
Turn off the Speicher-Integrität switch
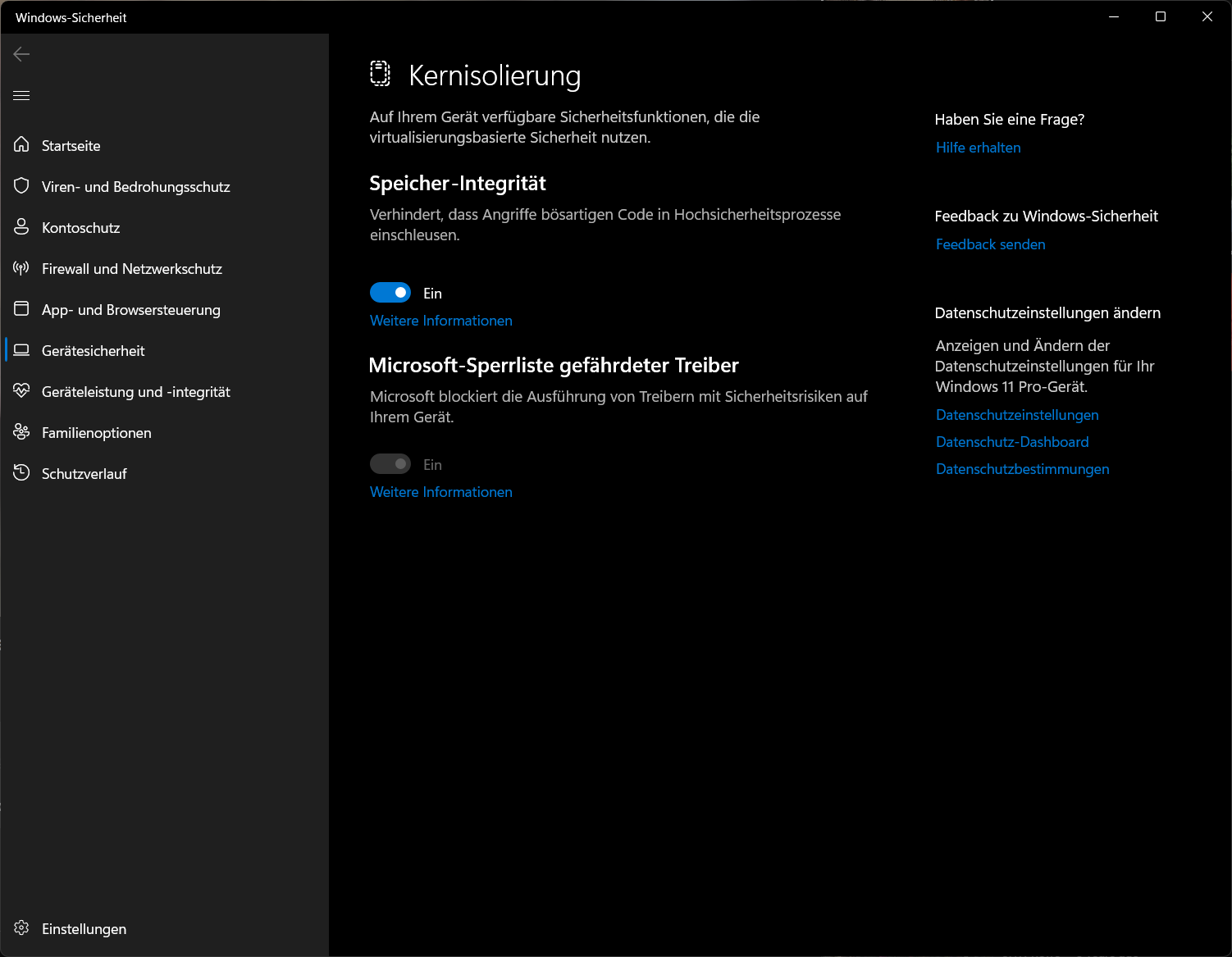click(x=390, y=293)
